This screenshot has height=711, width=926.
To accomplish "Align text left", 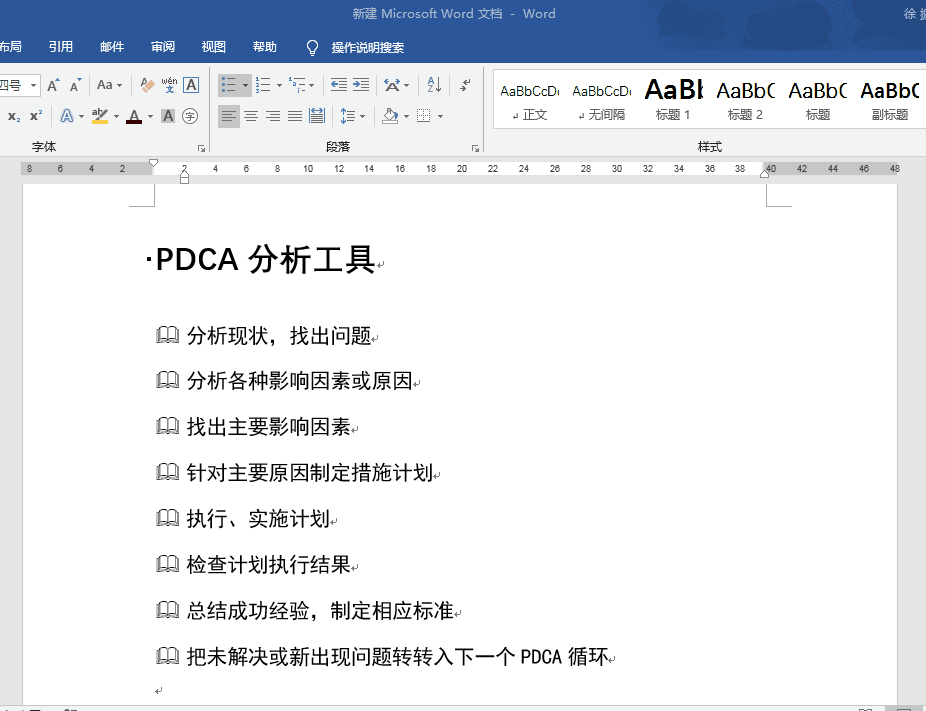I will 229,116.
